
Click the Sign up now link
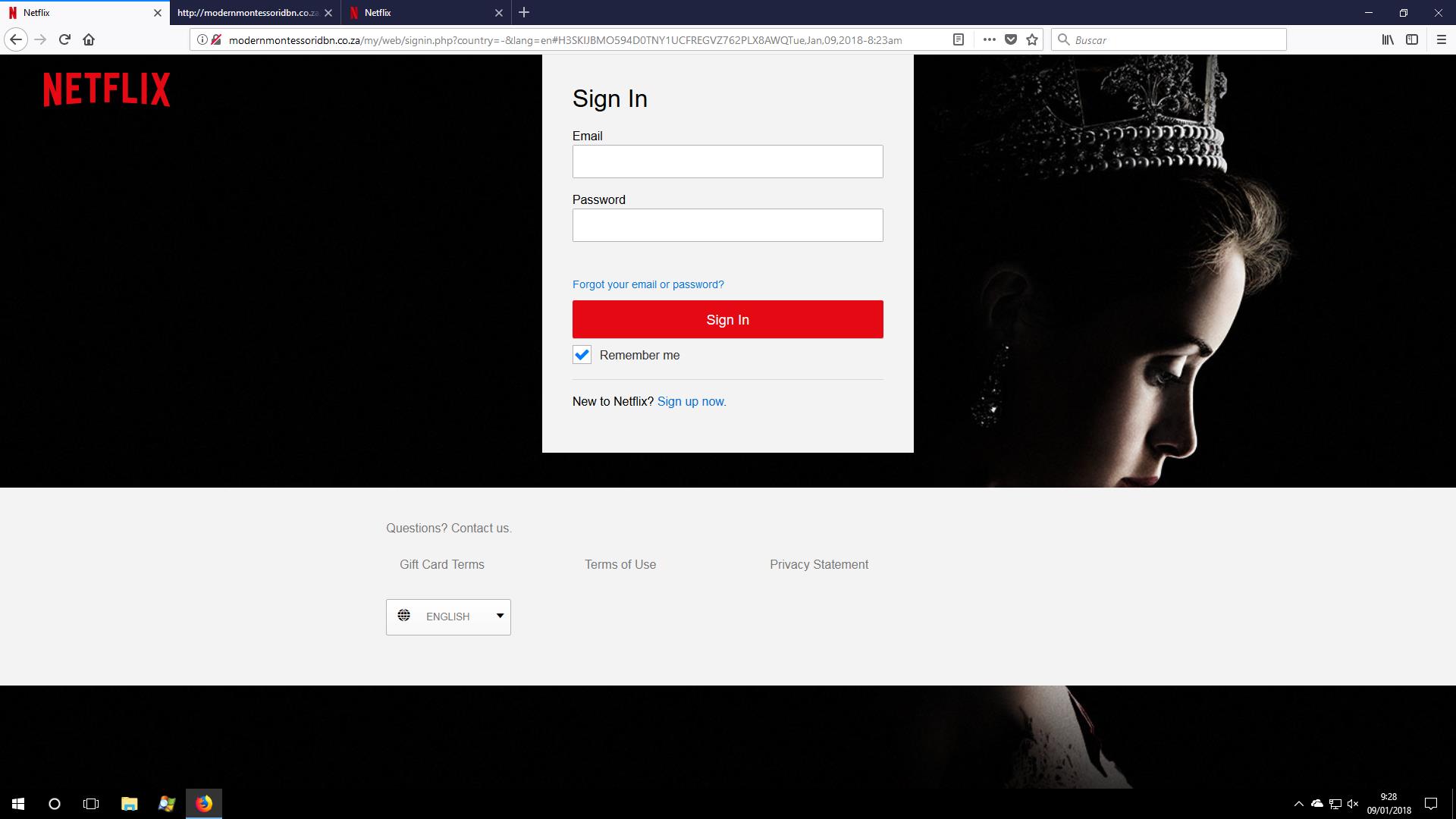click(692, 401)
